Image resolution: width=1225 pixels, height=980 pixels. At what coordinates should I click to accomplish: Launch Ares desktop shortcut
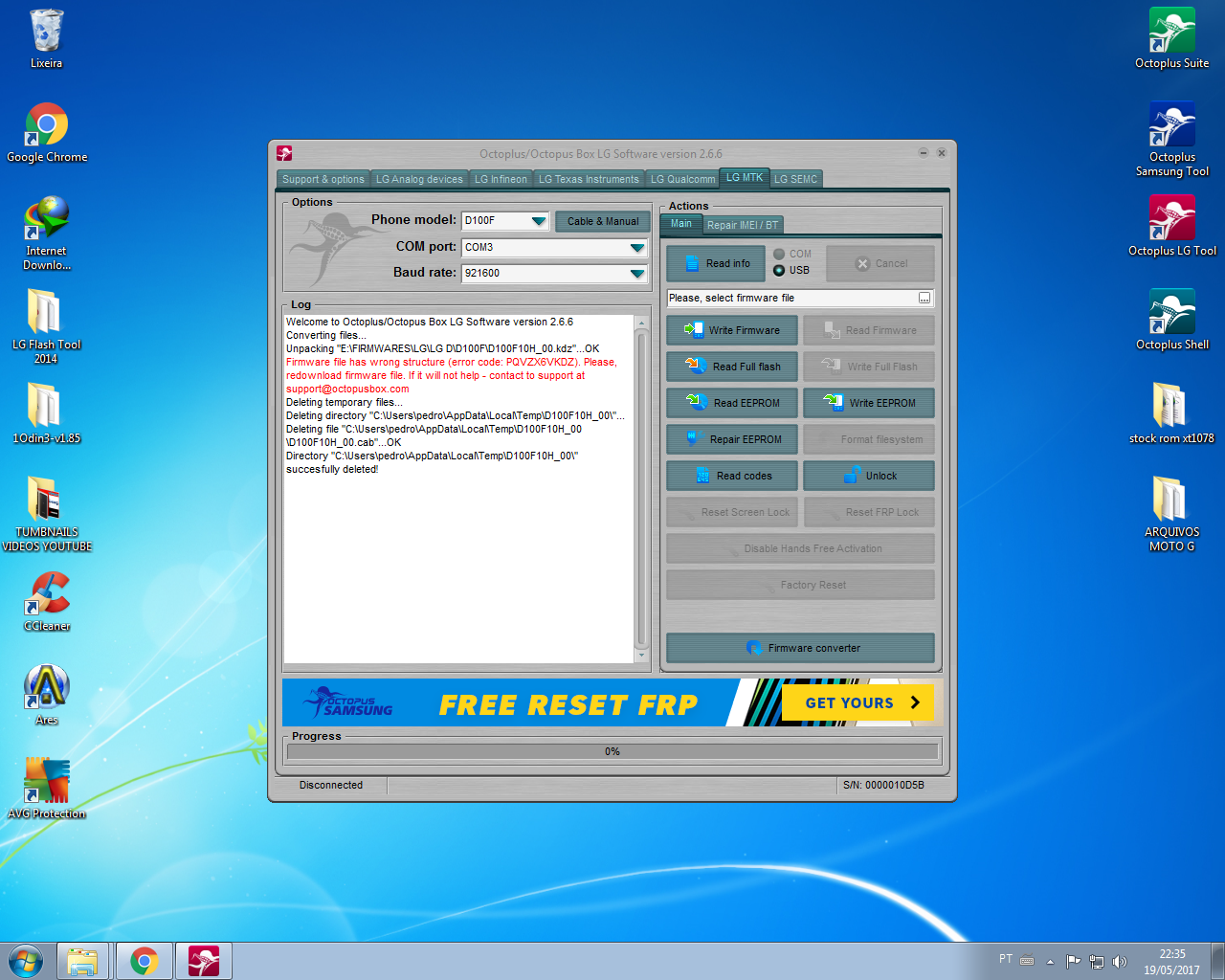[x=47, y=696]
